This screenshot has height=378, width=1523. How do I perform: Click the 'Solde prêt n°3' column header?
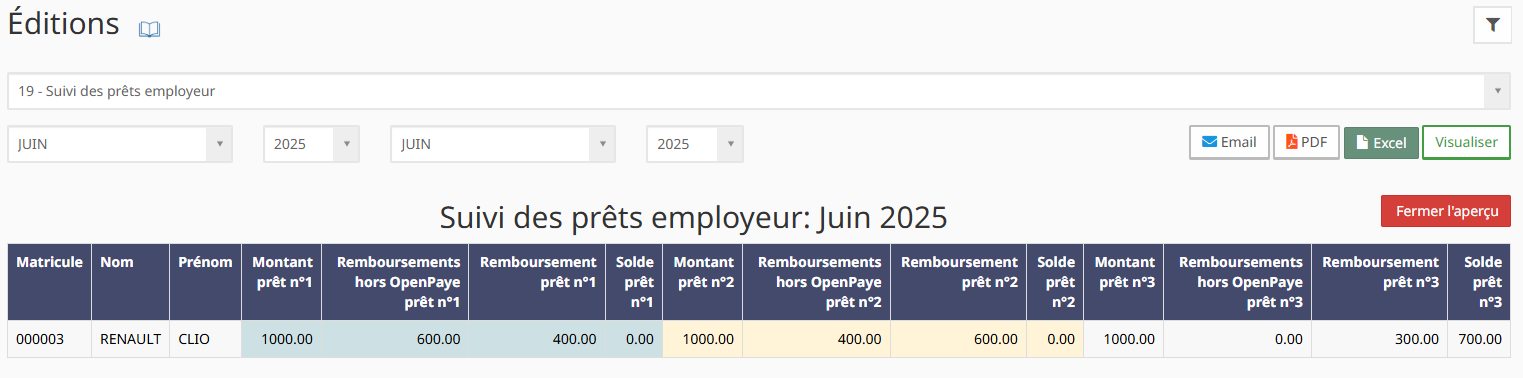pos(1479,281)
